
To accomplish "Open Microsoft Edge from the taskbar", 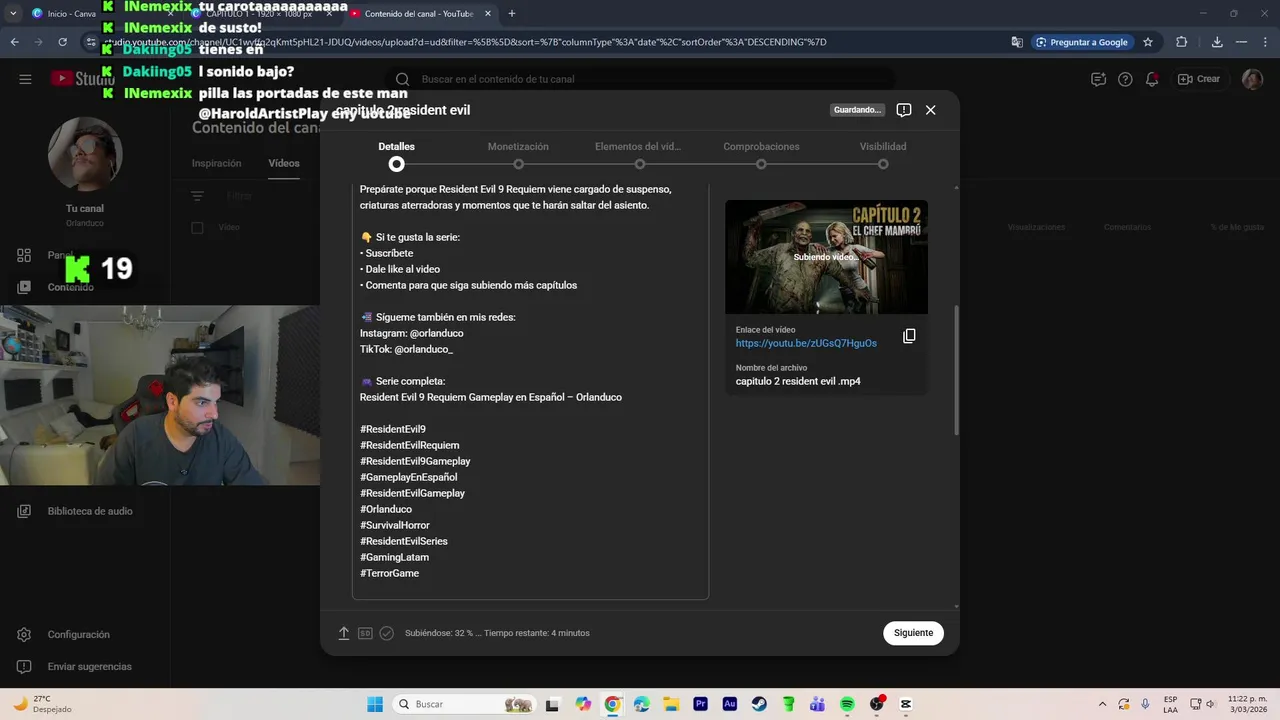I will tap(642, 704).
